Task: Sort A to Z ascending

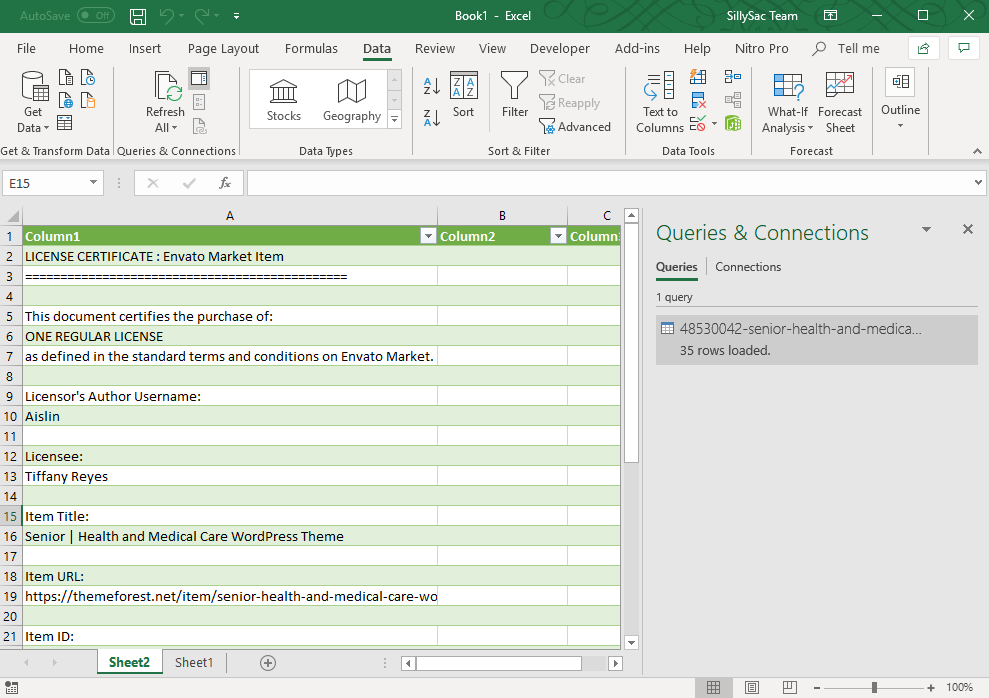Action: tap(432, 86)
